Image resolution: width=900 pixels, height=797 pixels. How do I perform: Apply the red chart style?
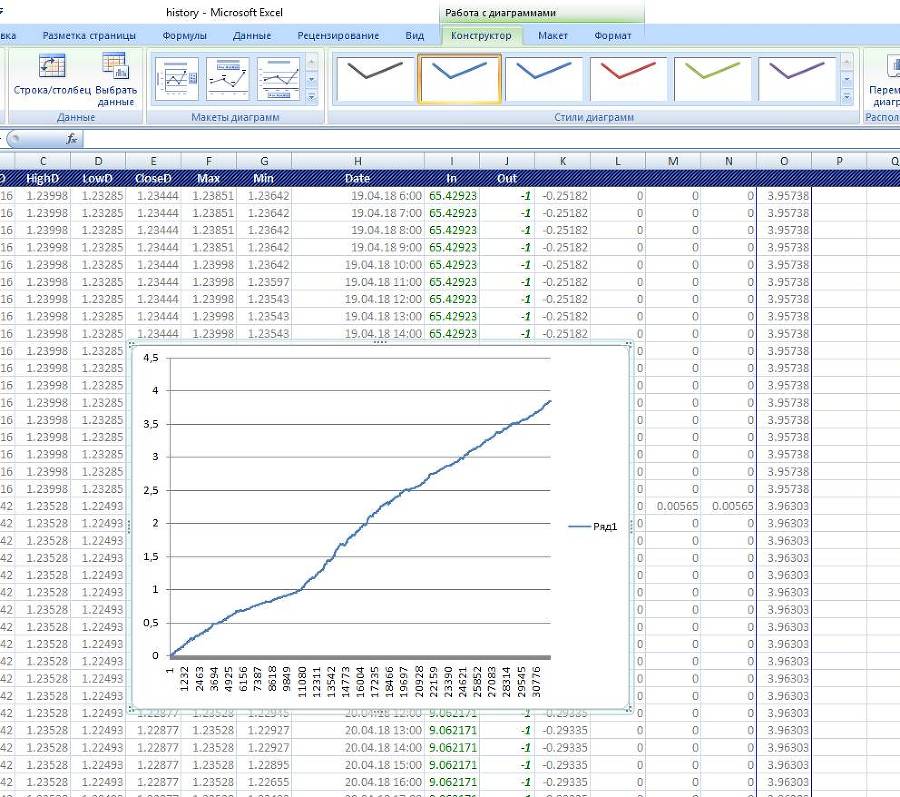pyautogui.click(x=628, y=79)
